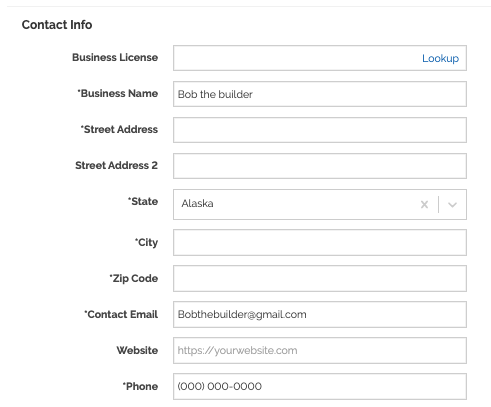
Task: Select the Zip Code input field
Action: pos(320,278)
